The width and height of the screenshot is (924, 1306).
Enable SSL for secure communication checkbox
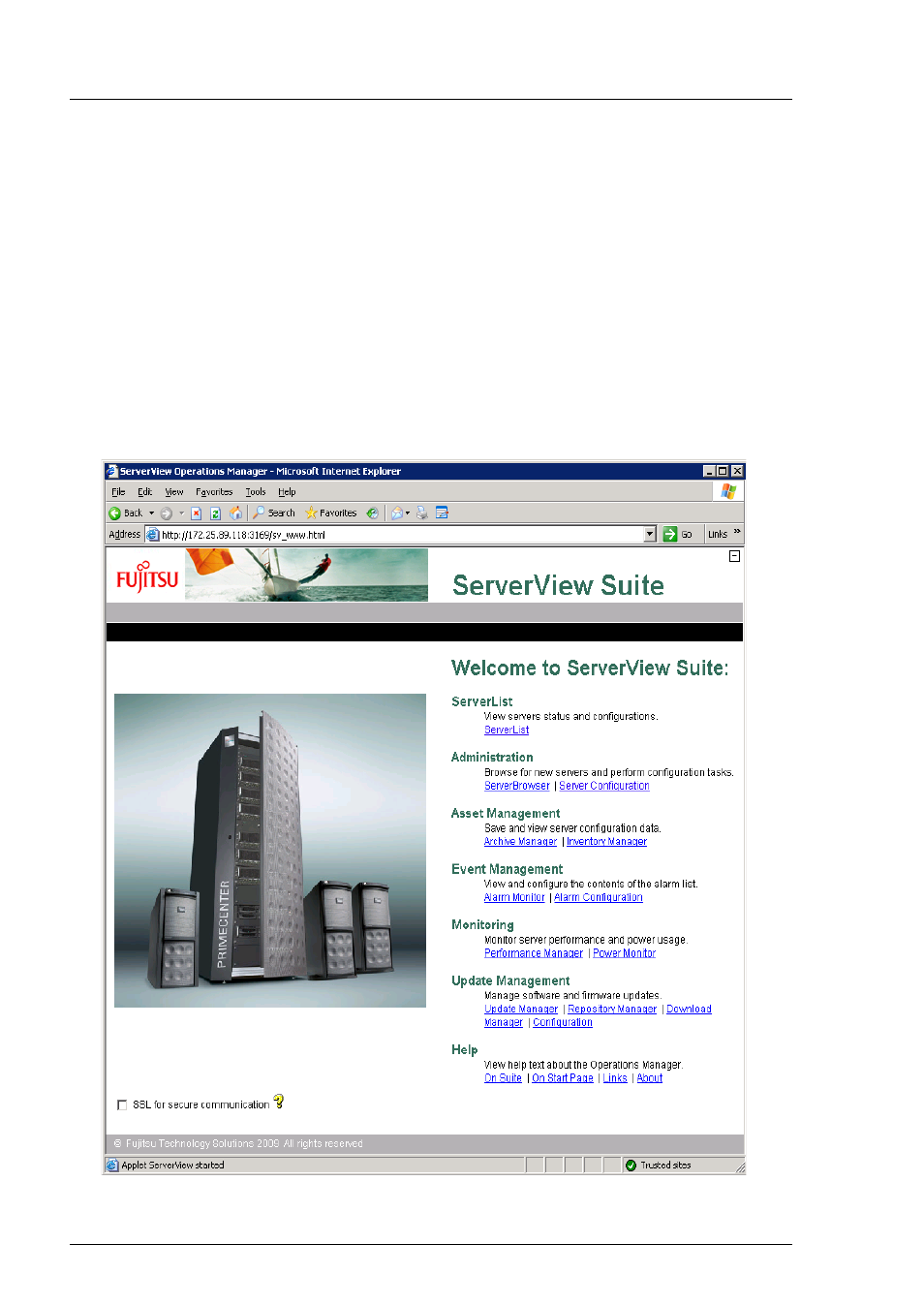[x=122, y=1104]
